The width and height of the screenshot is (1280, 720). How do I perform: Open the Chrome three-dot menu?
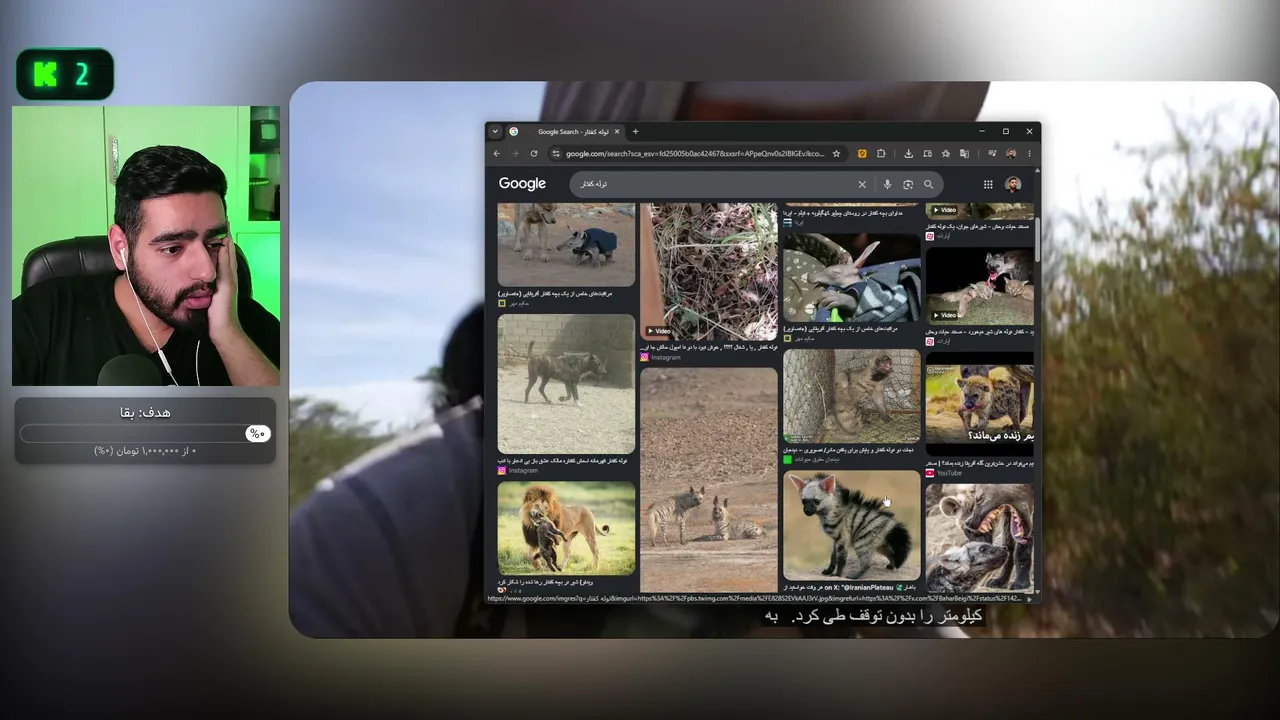pyautogui.click(x=1029, y=153)
